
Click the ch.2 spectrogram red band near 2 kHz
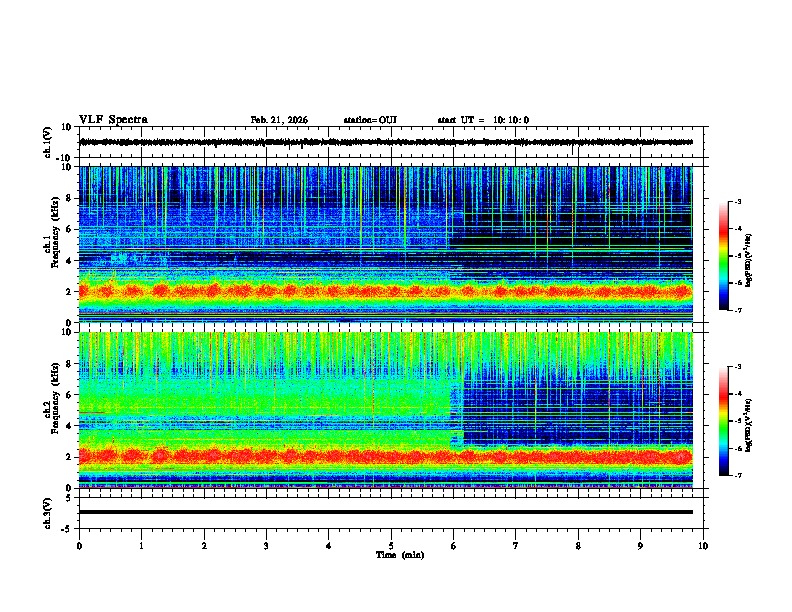(386, 457)
